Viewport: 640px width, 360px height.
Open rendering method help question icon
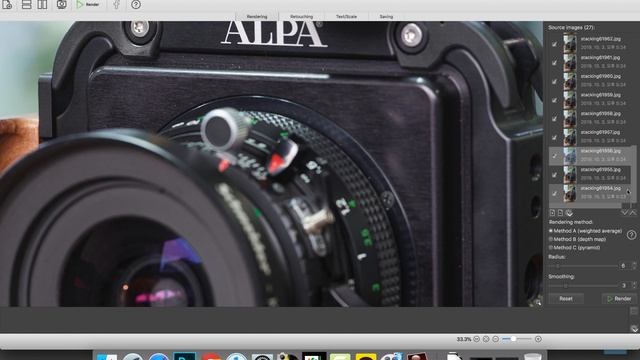pos(631,235)
